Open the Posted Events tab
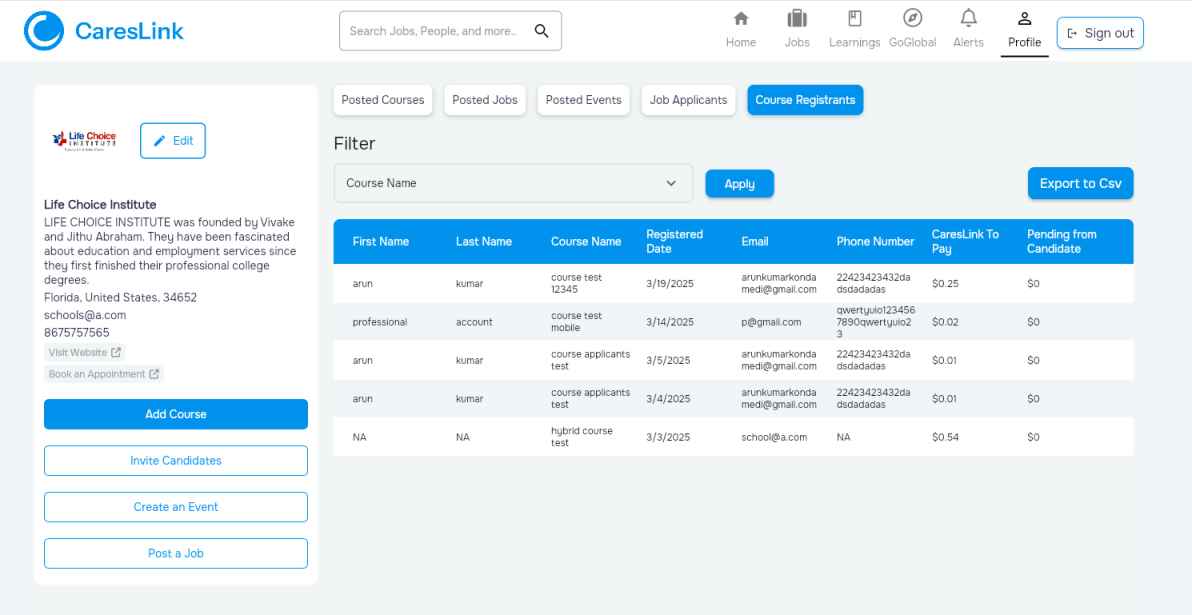The width and height of the screenshot is (1192, 615). click(584, 100)
